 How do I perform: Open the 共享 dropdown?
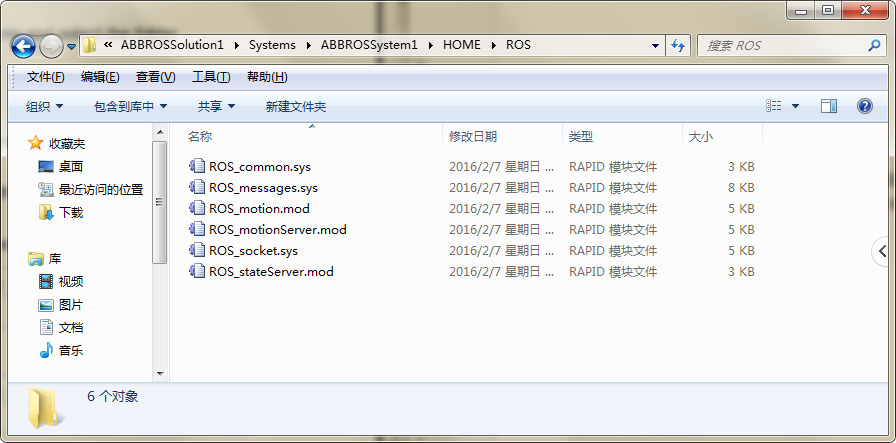coord(216,106)
